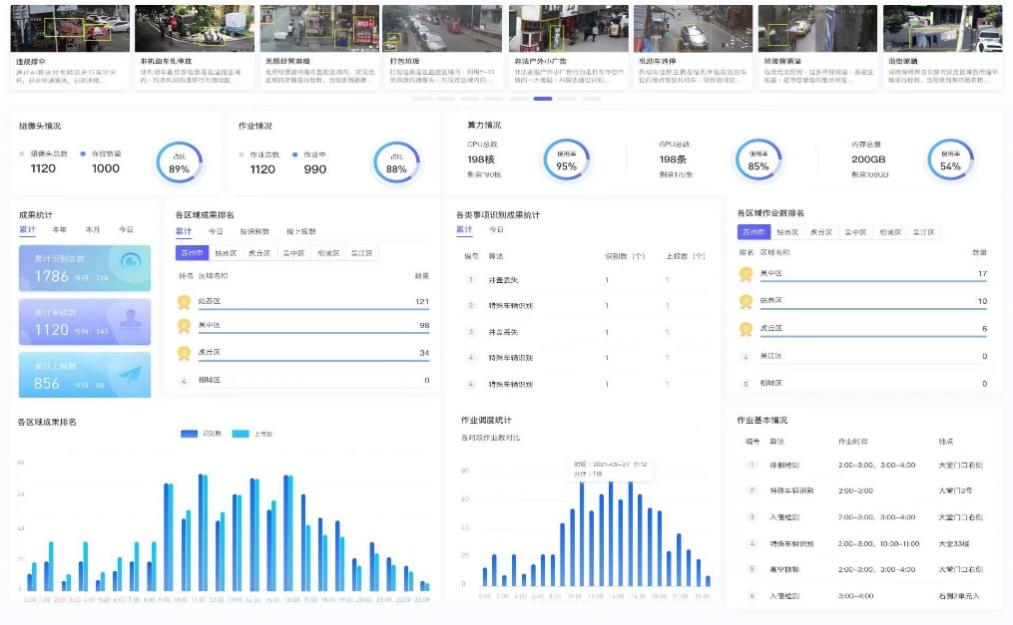Click first-place medal icon in 各区域成果排名
This screenshot has width=1013, height=625.
point(183,301)
